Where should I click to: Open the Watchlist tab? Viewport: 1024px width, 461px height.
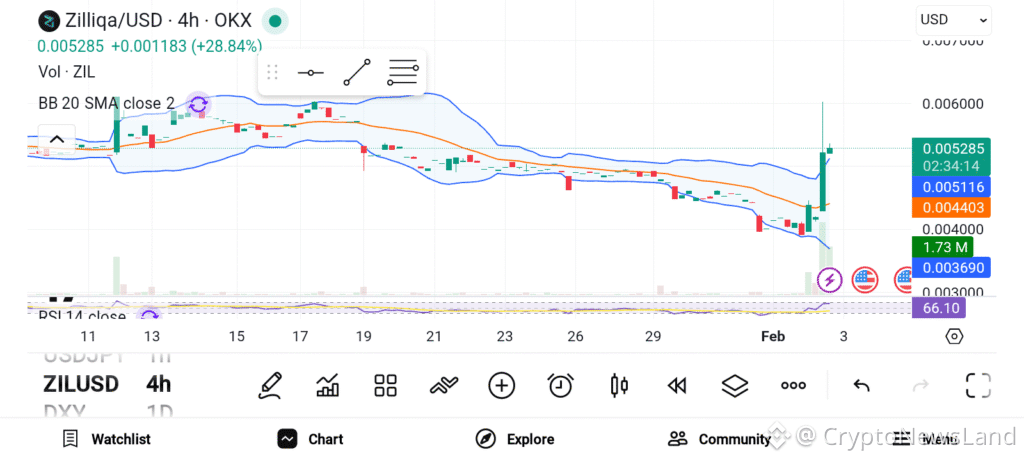pos(106,439)
